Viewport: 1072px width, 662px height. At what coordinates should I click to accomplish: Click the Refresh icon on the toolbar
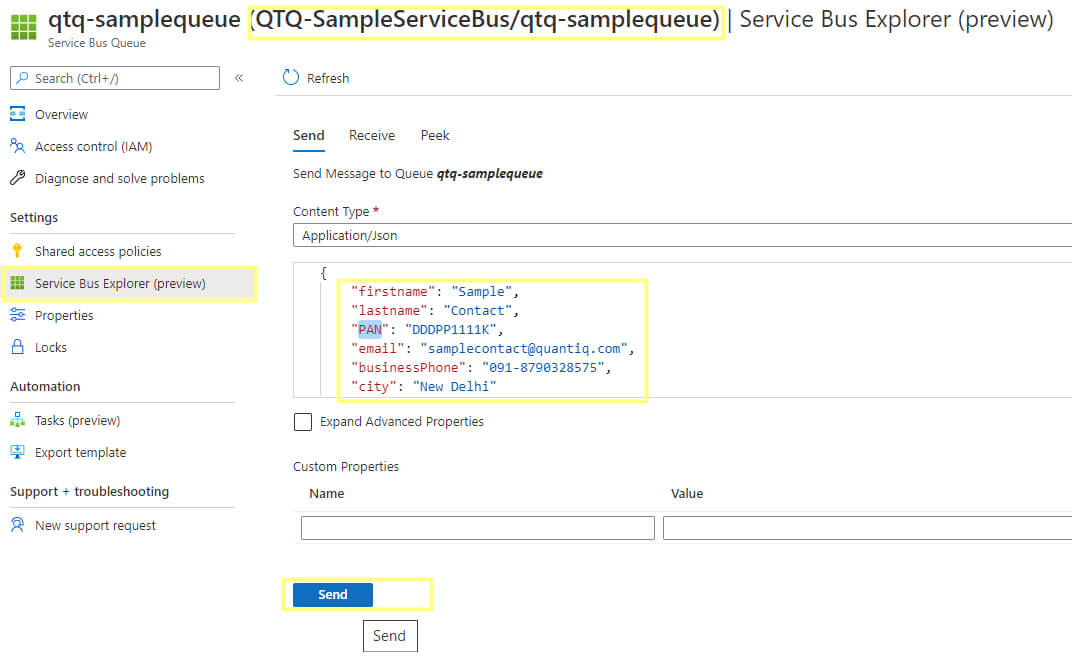[x=291, y=77]
